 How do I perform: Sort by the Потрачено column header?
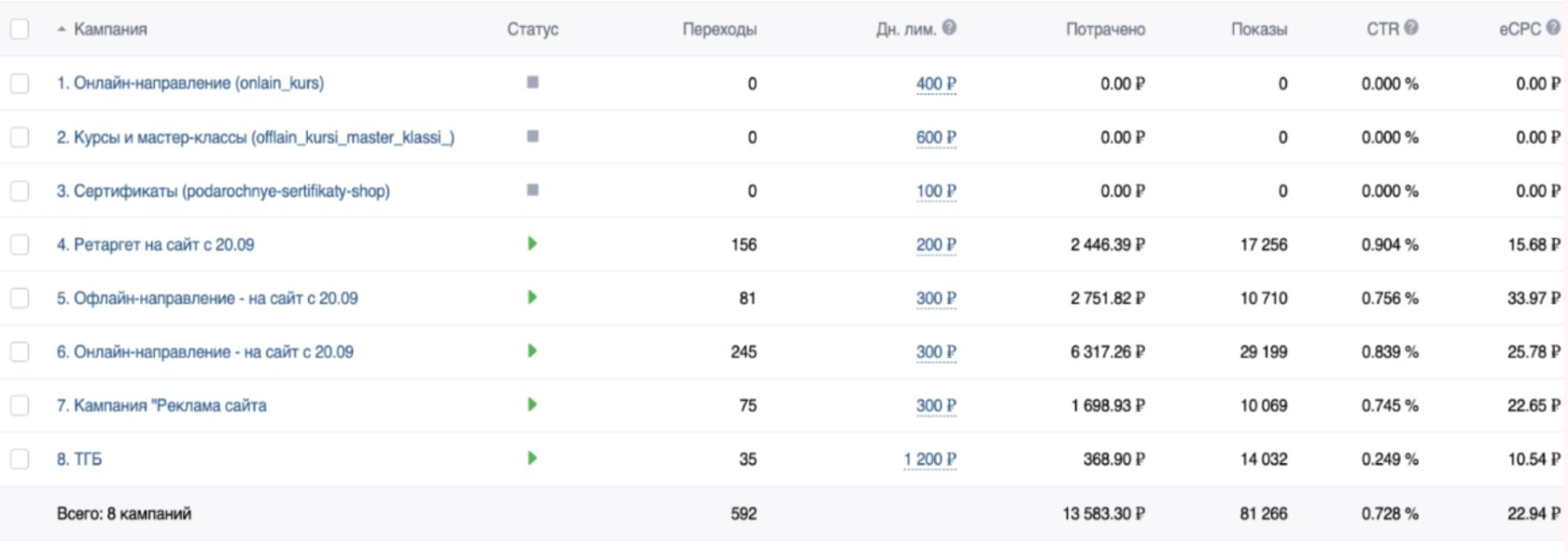pos(1105,29)
